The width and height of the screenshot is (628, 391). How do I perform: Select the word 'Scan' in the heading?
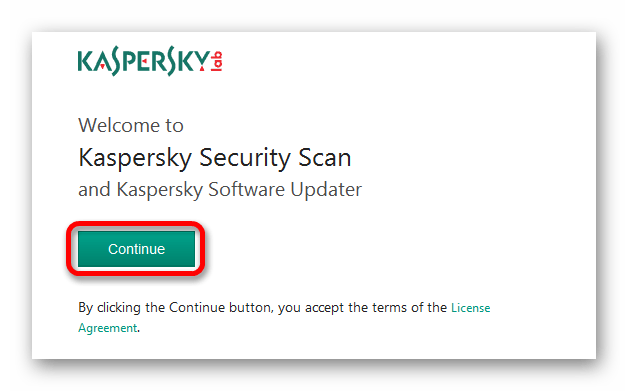pyautogui.click(x=325, y=158)
